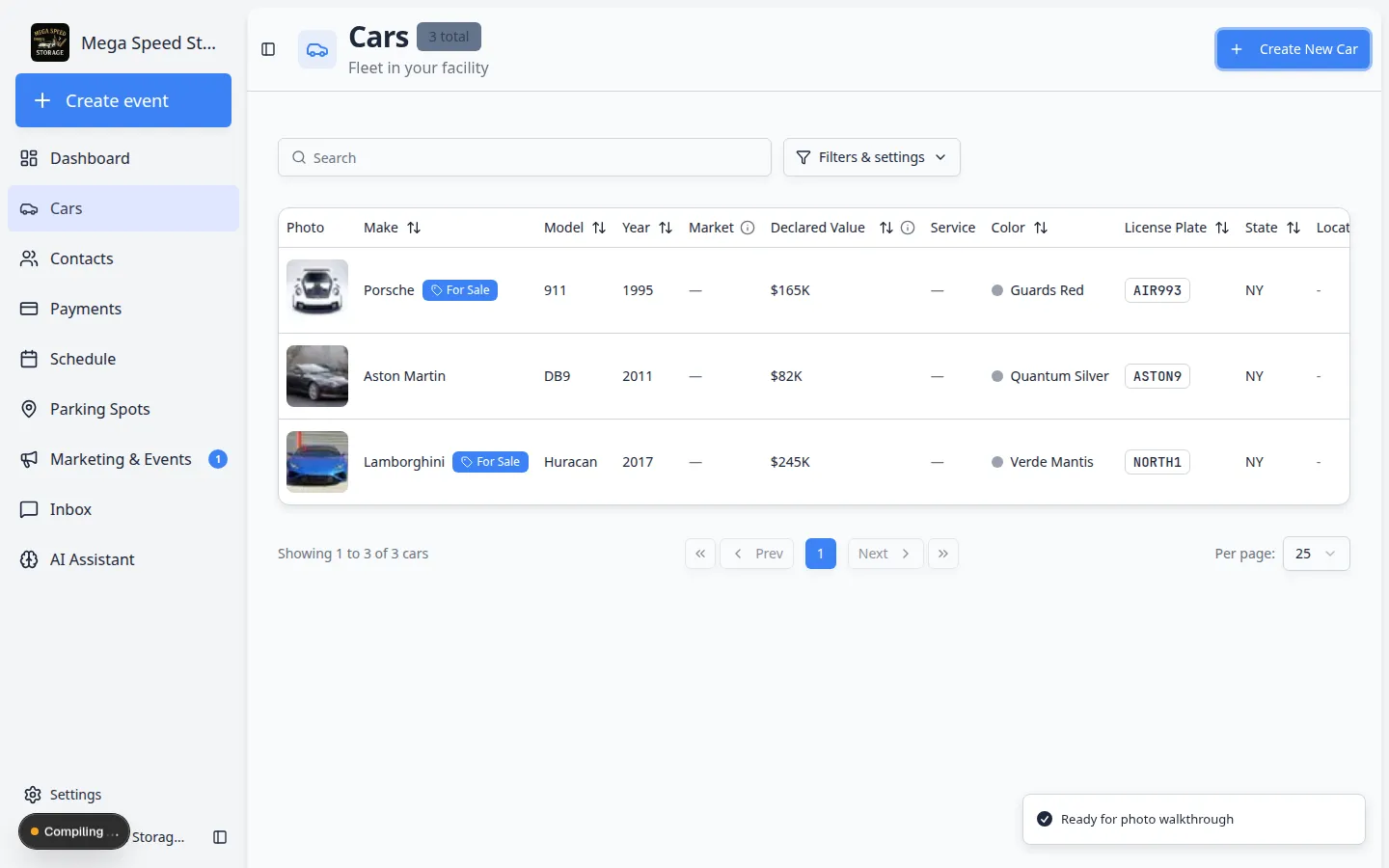The height and width of the screenshot is (868, 1389).
Task: Sort the table by License Plate
Action: [x=1222, y=228]
